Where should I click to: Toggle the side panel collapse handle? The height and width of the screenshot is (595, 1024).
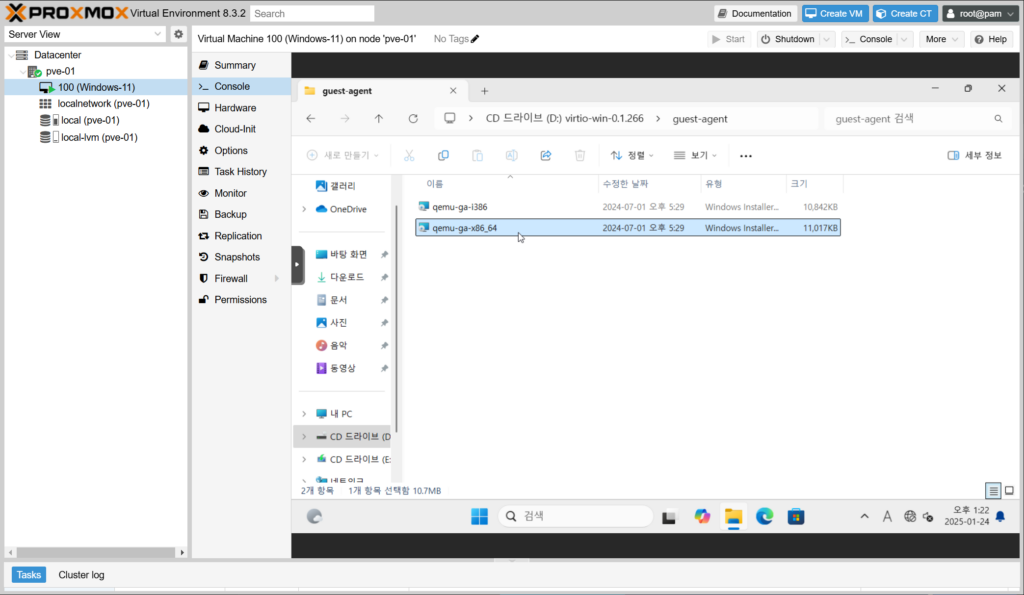coord(296,264)
